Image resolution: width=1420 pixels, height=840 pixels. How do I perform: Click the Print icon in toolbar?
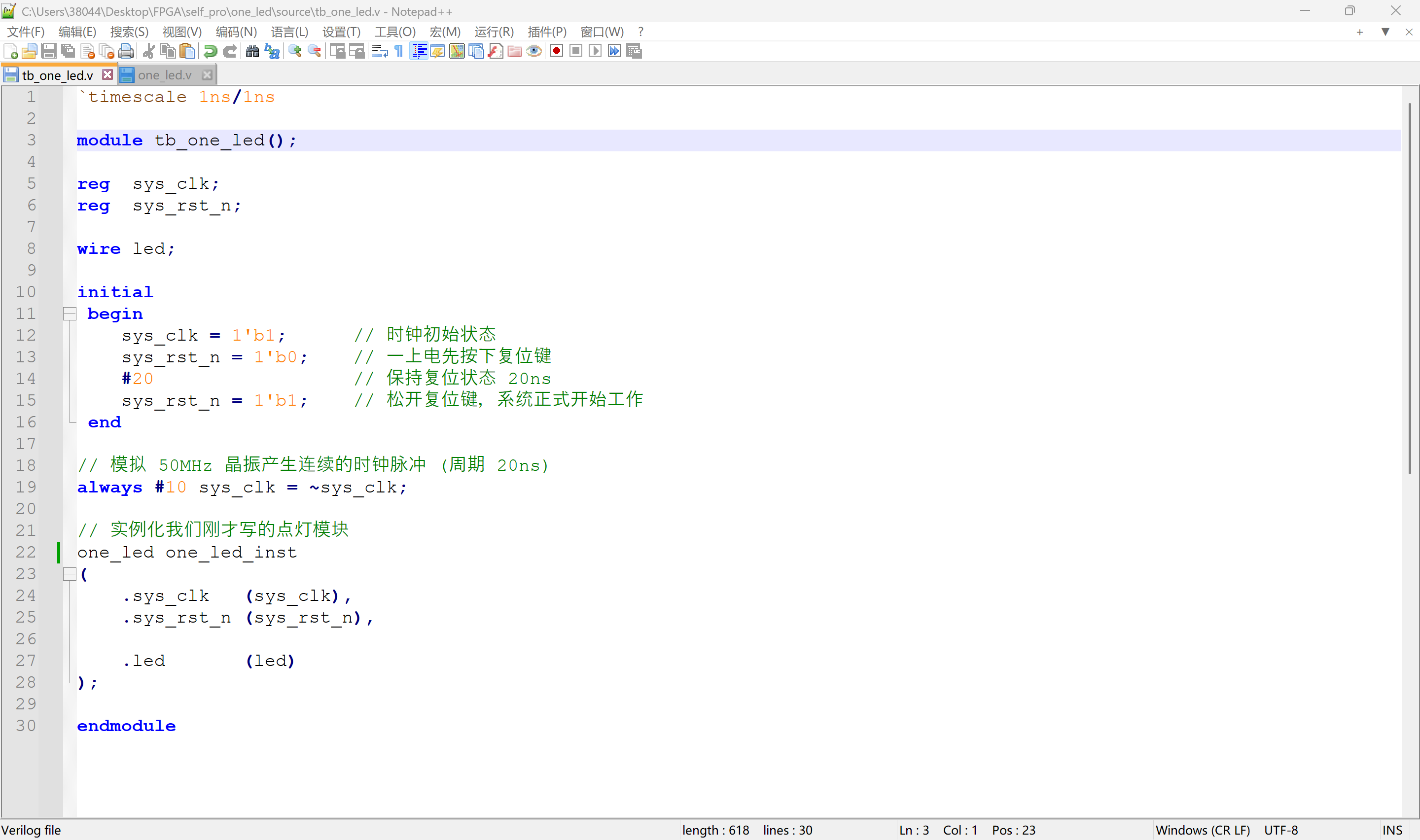click(x=126, y=51)
